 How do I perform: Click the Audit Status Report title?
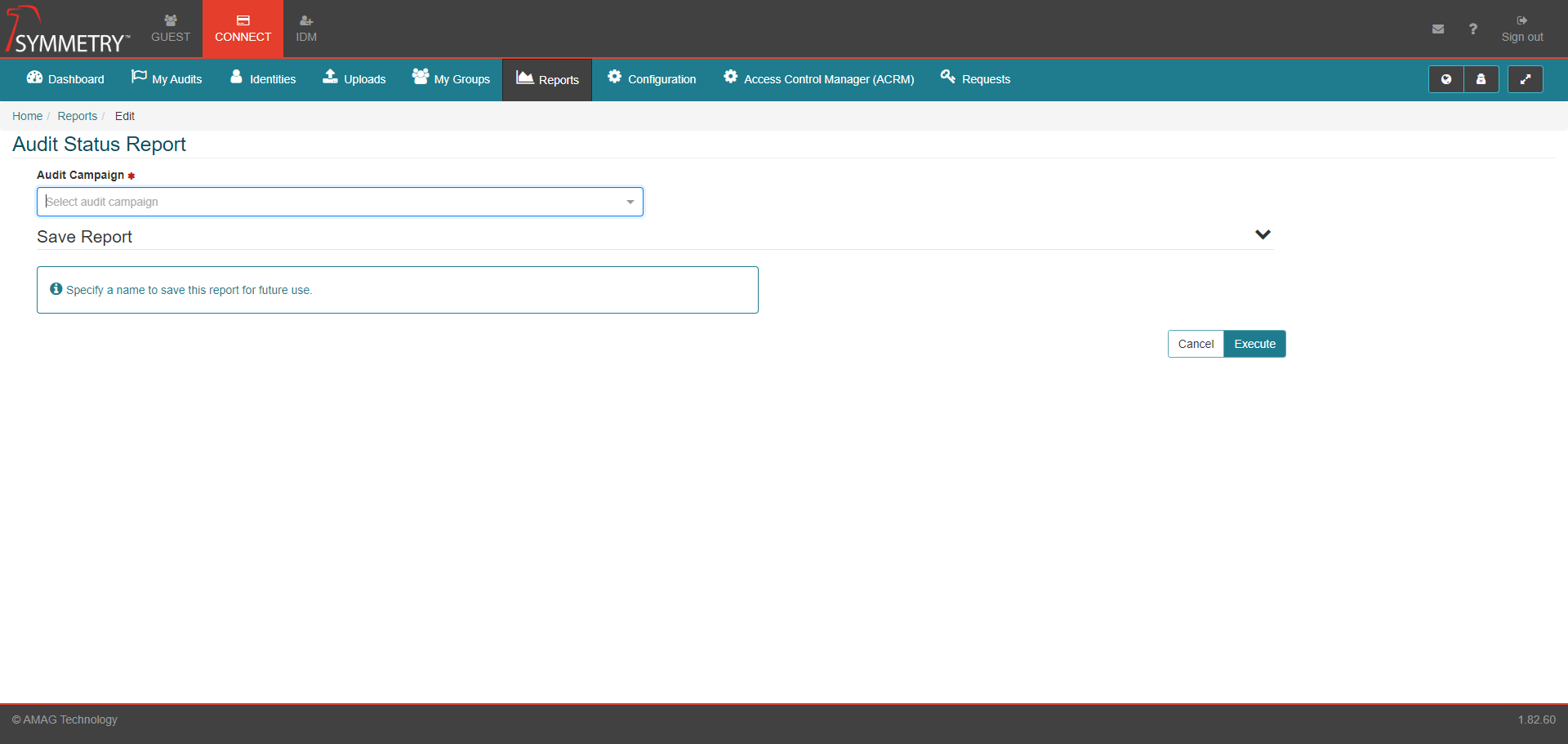click(x=99, y=145)
